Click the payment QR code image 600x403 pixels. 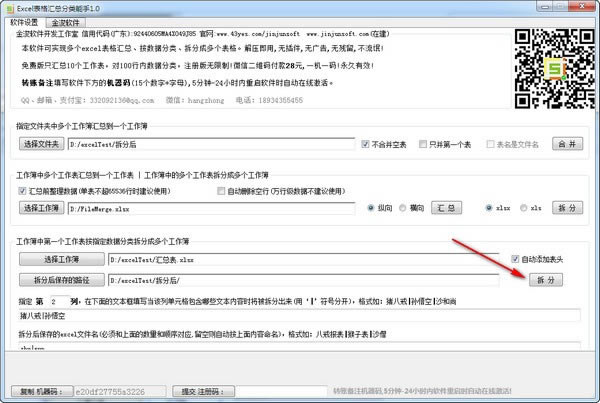pyautogui.click(x=554, y=69)
